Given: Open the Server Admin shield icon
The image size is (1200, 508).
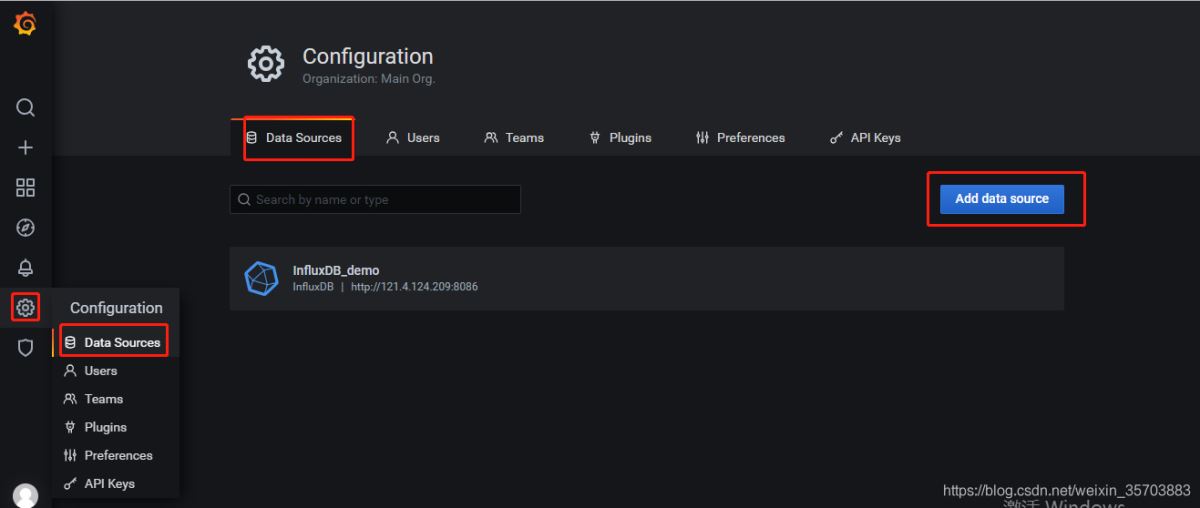Looking at the screenshot, I should coord(26,347).
